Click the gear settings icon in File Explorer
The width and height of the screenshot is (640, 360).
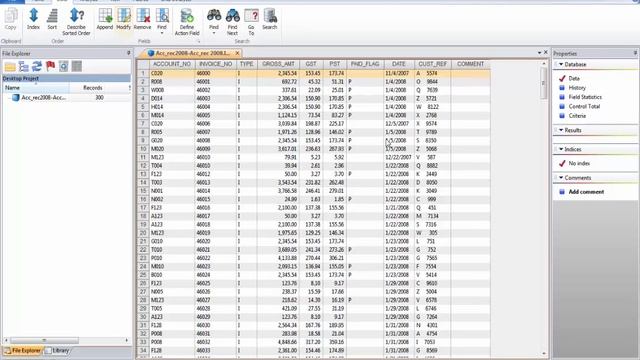point(64,66)
